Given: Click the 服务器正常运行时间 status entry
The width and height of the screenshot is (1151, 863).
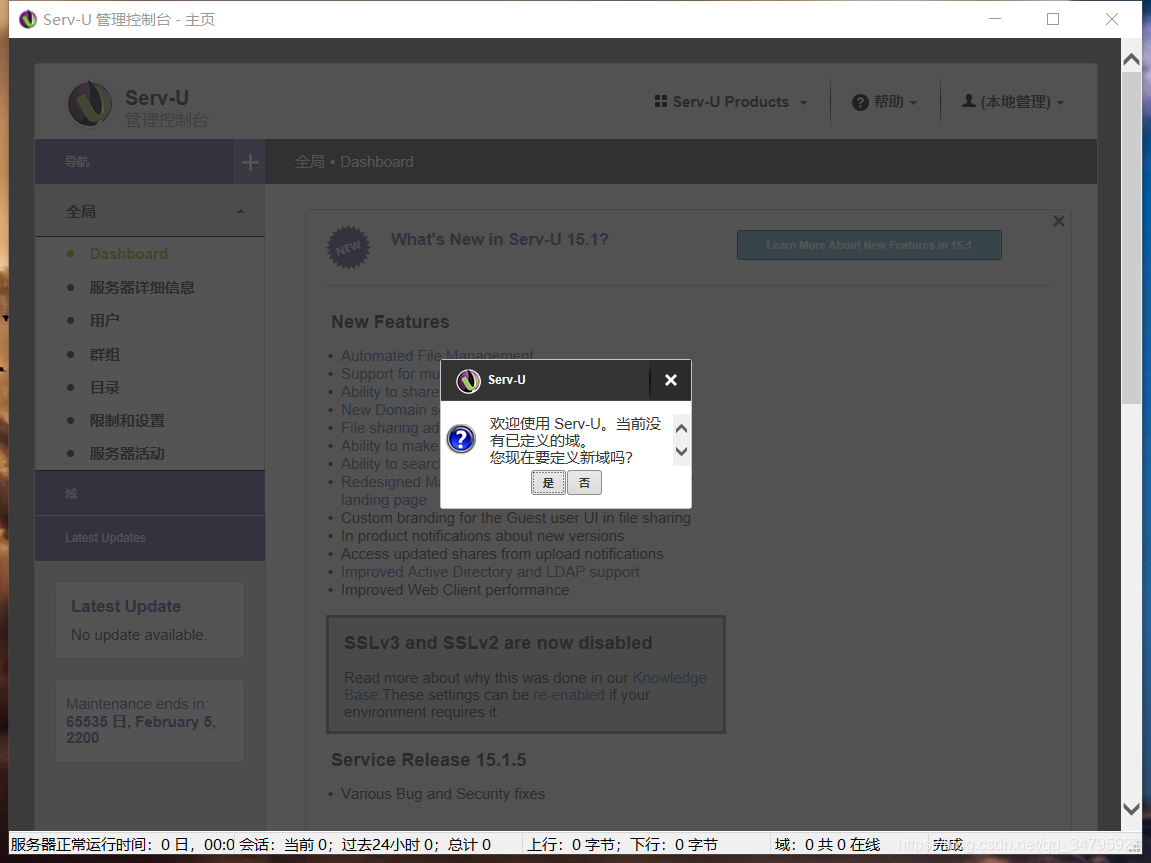Looking at the screenshot, I should point(123,845).
